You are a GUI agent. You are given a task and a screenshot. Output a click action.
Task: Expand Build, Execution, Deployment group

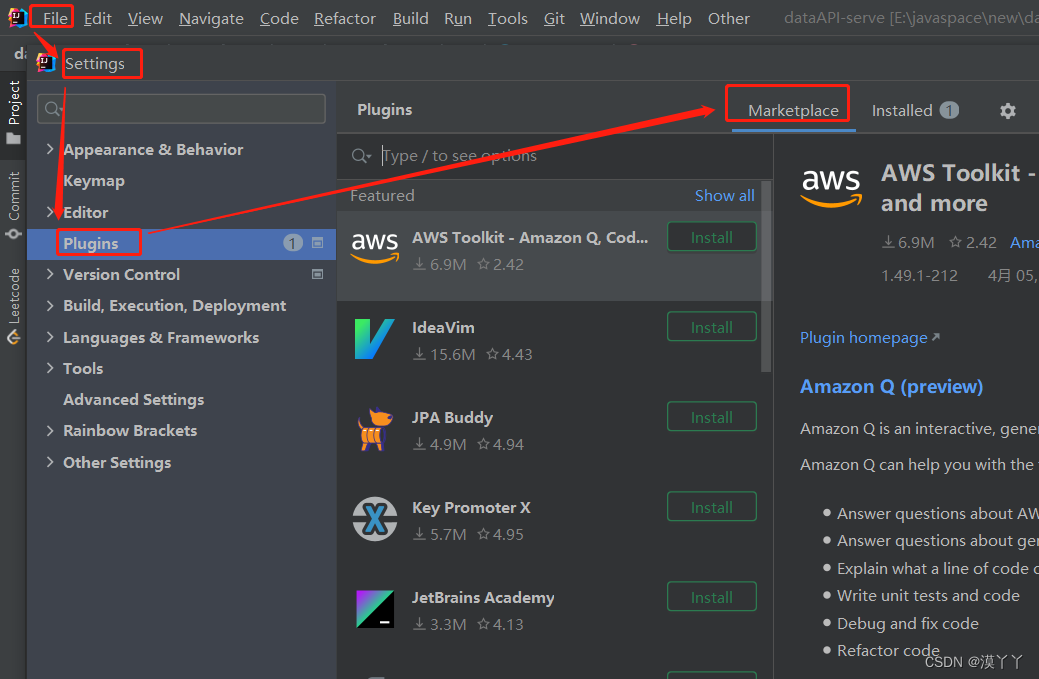click(x=50, y=305)
